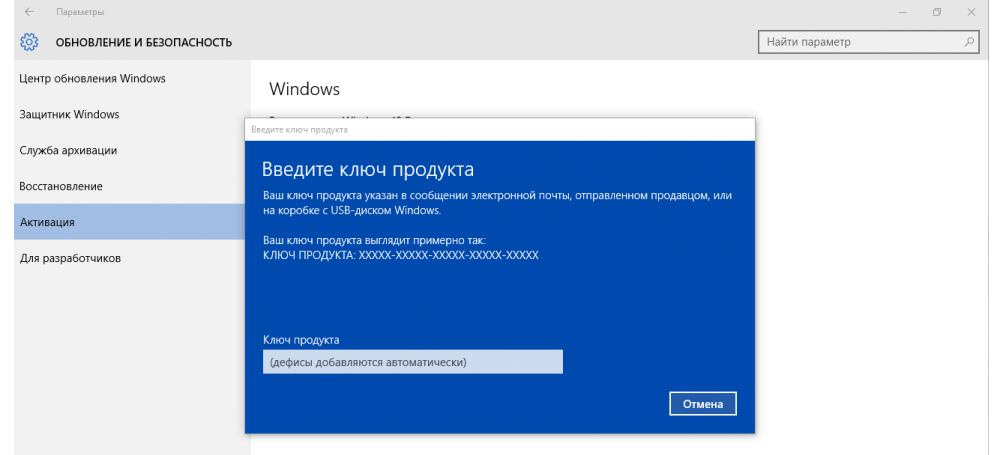Click the back arrow in the title bar
Image resolution: width=1000 pixels, height=455 pixels.
pos(28,12)
